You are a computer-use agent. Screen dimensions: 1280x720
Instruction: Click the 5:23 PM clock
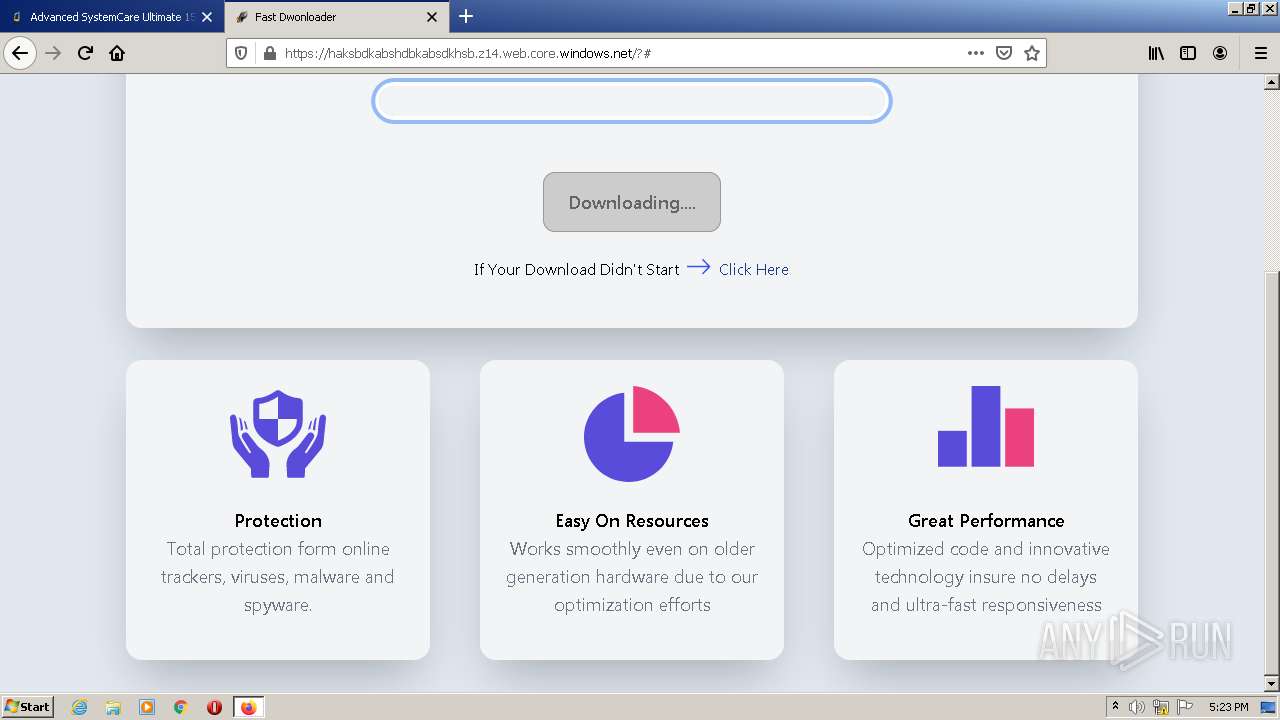1228,707
